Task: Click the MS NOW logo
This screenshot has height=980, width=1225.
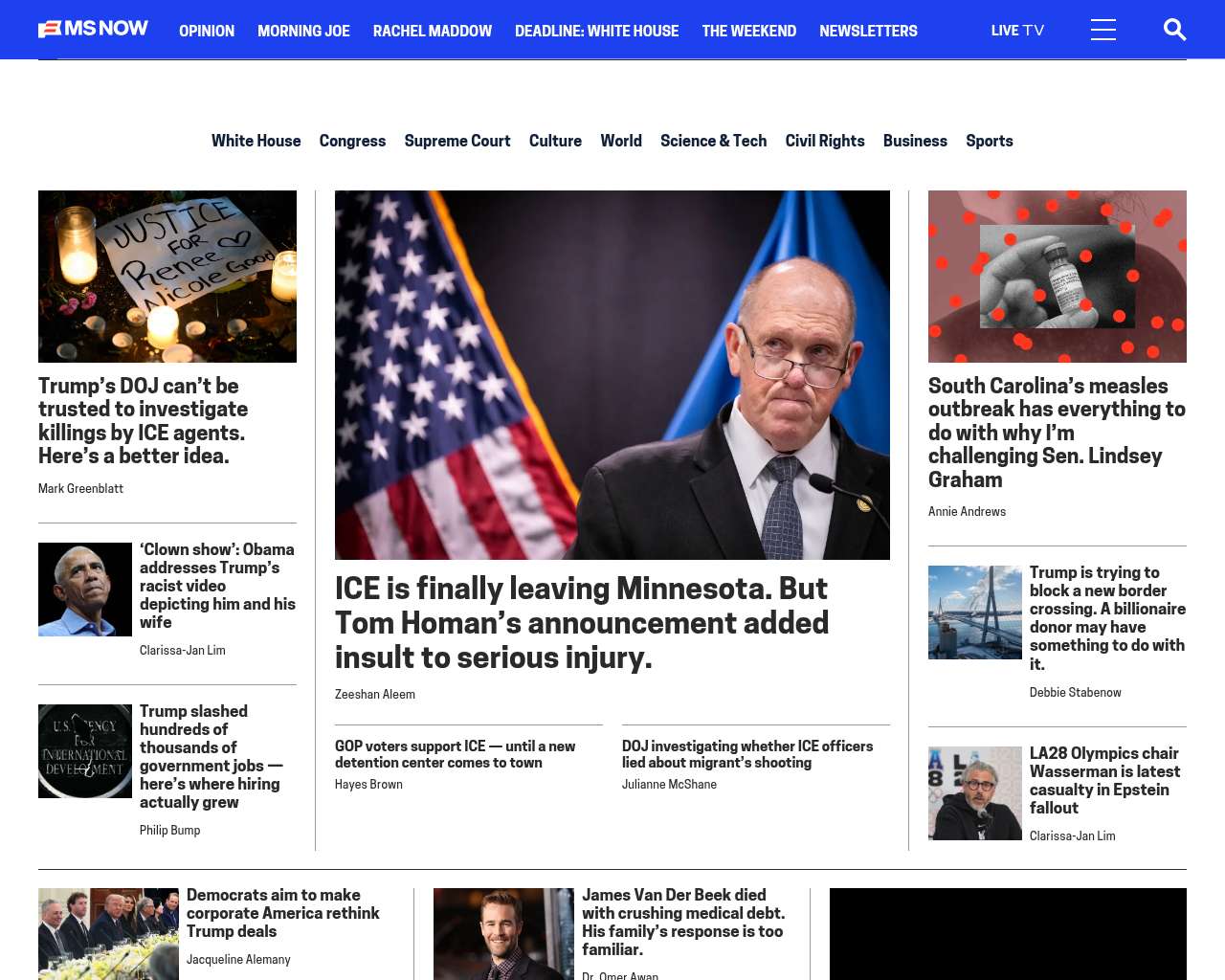Action: (93, 30)
